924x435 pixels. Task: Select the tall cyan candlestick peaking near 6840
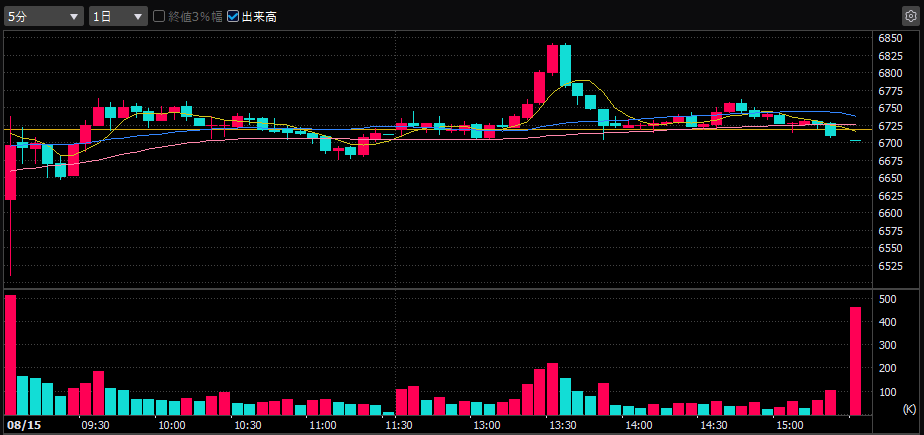(x=565, y=65)
